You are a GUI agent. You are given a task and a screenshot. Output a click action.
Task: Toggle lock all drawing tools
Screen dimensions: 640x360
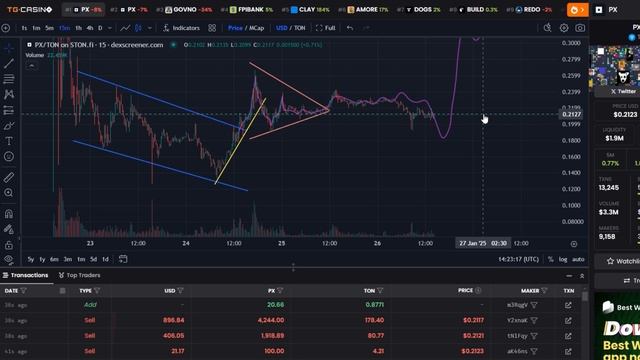[9, 245]
